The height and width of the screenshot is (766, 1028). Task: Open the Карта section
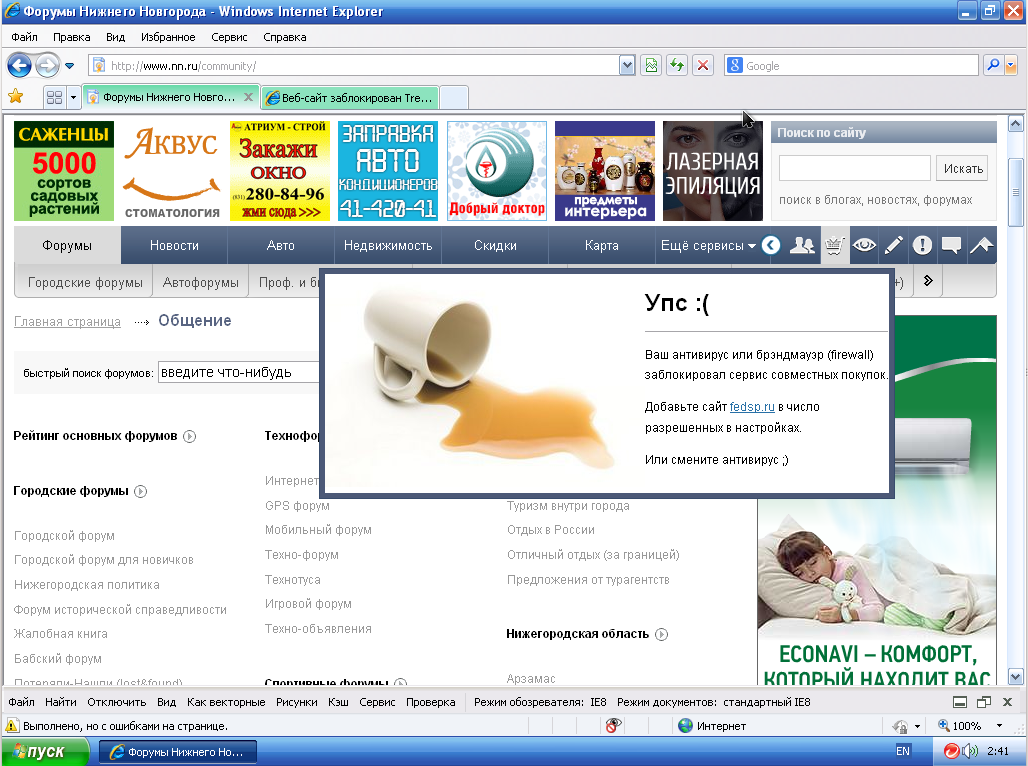pos(601,245)
